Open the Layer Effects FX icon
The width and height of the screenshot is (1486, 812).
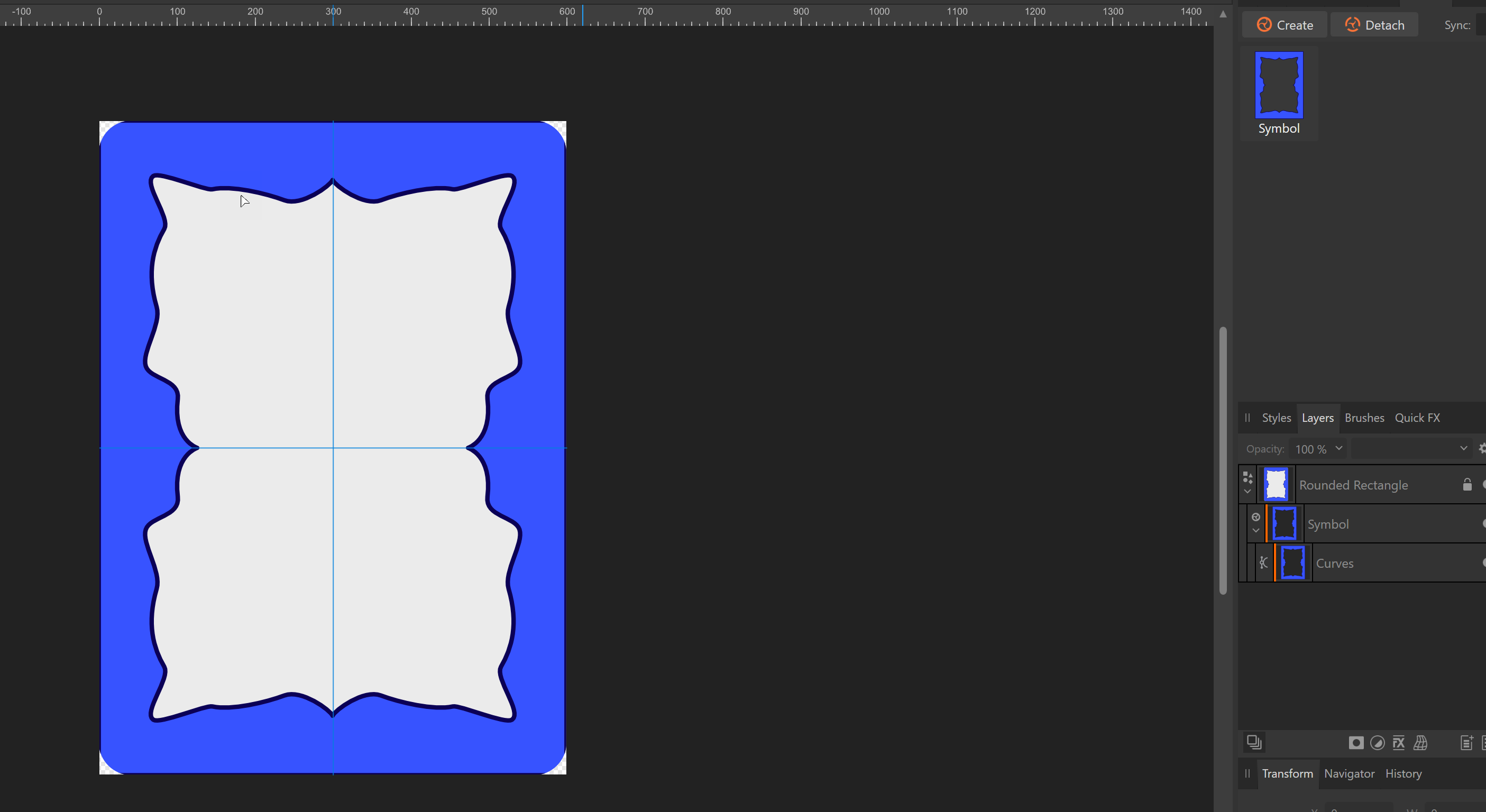(x=1398, y=743)
